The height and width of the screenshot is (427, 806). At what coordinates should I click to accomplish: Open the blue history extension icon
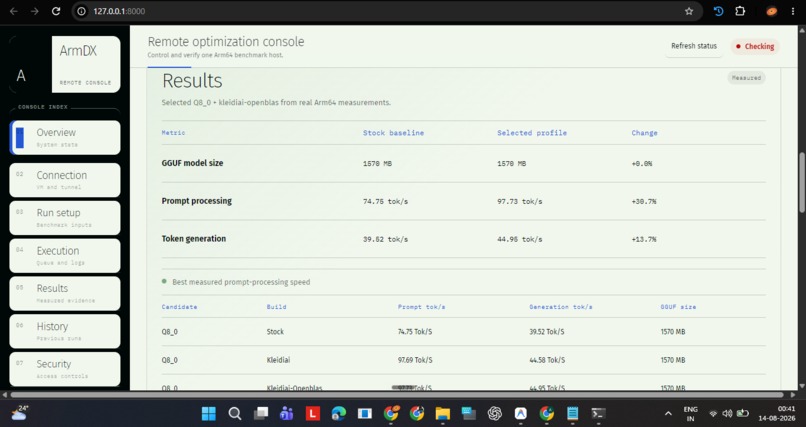[x=719, y=11]
